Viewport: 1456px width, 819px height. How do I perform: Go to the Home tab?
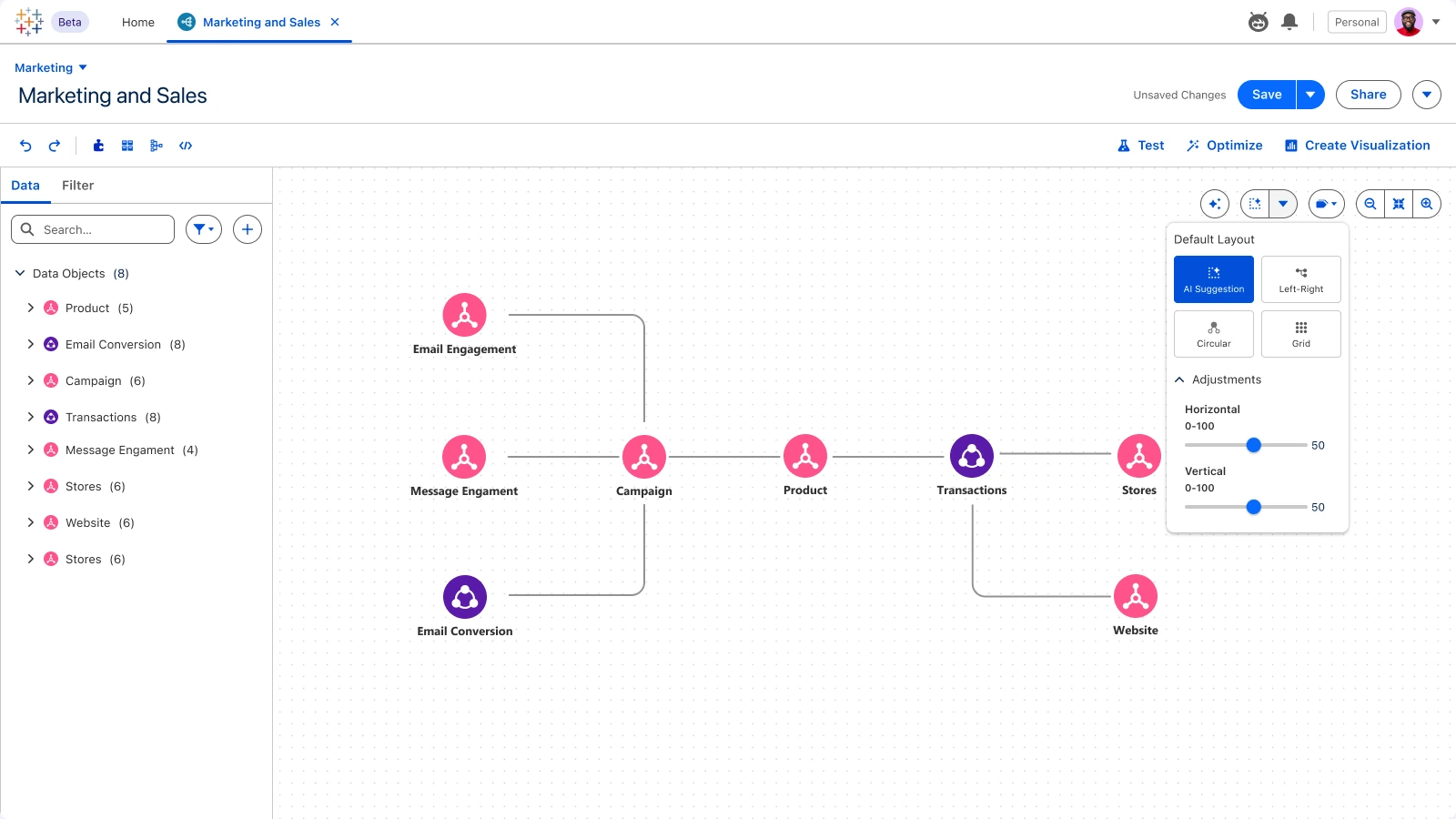(x=138, y=22)
